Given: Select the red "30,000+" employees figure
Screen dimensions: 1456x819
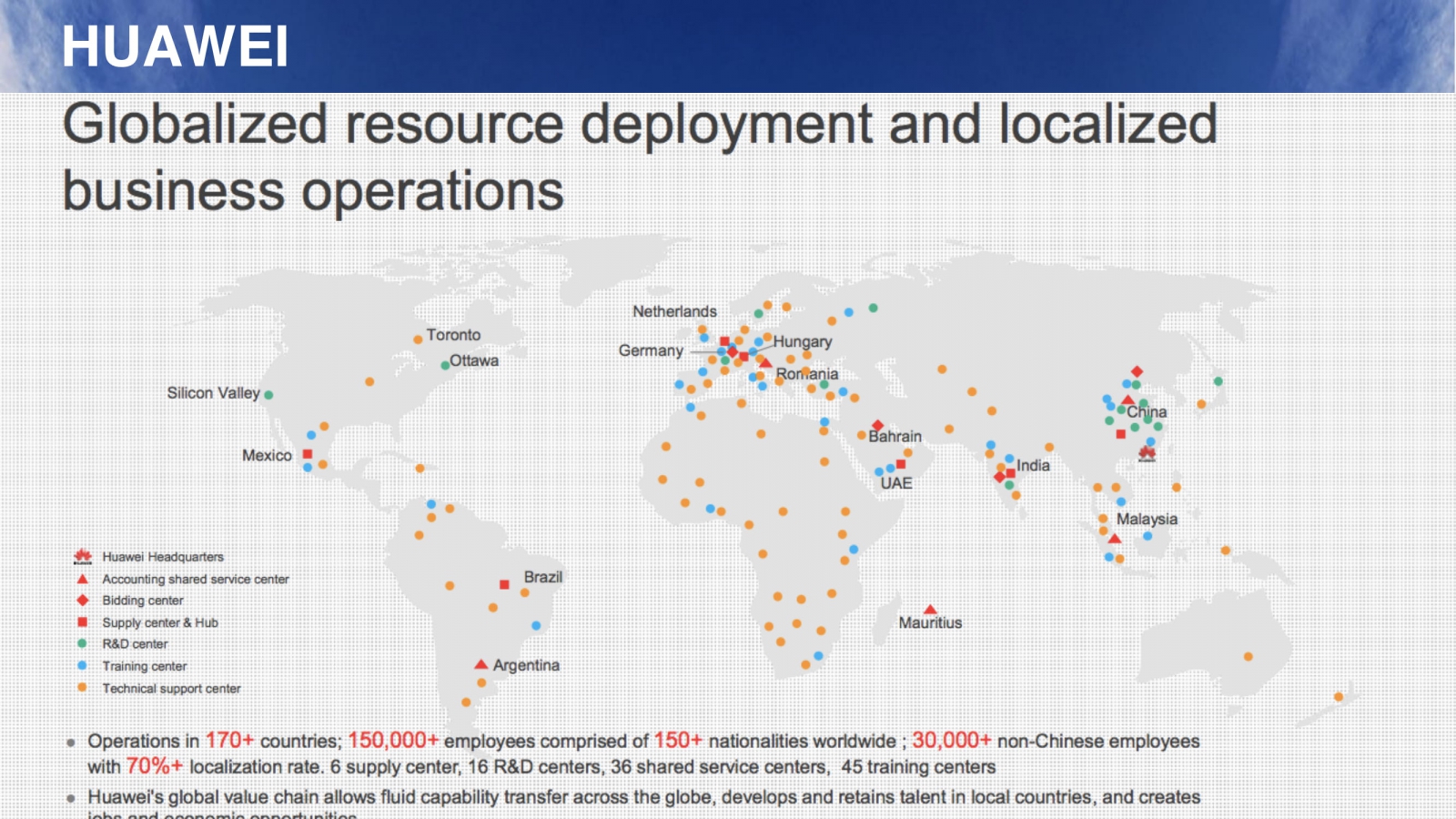Looking at the screenshot, I should [x=951, y=741].
